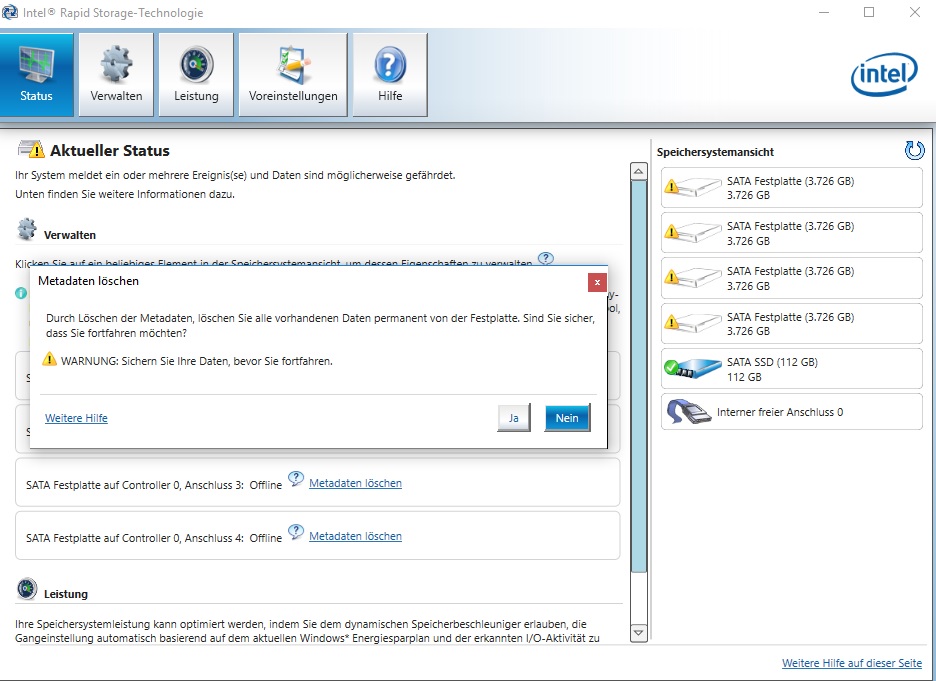The image size is (936, 681).
Task: Switch to the Verwalten tab
Action: pyautogui.click(x=116, y=75)
